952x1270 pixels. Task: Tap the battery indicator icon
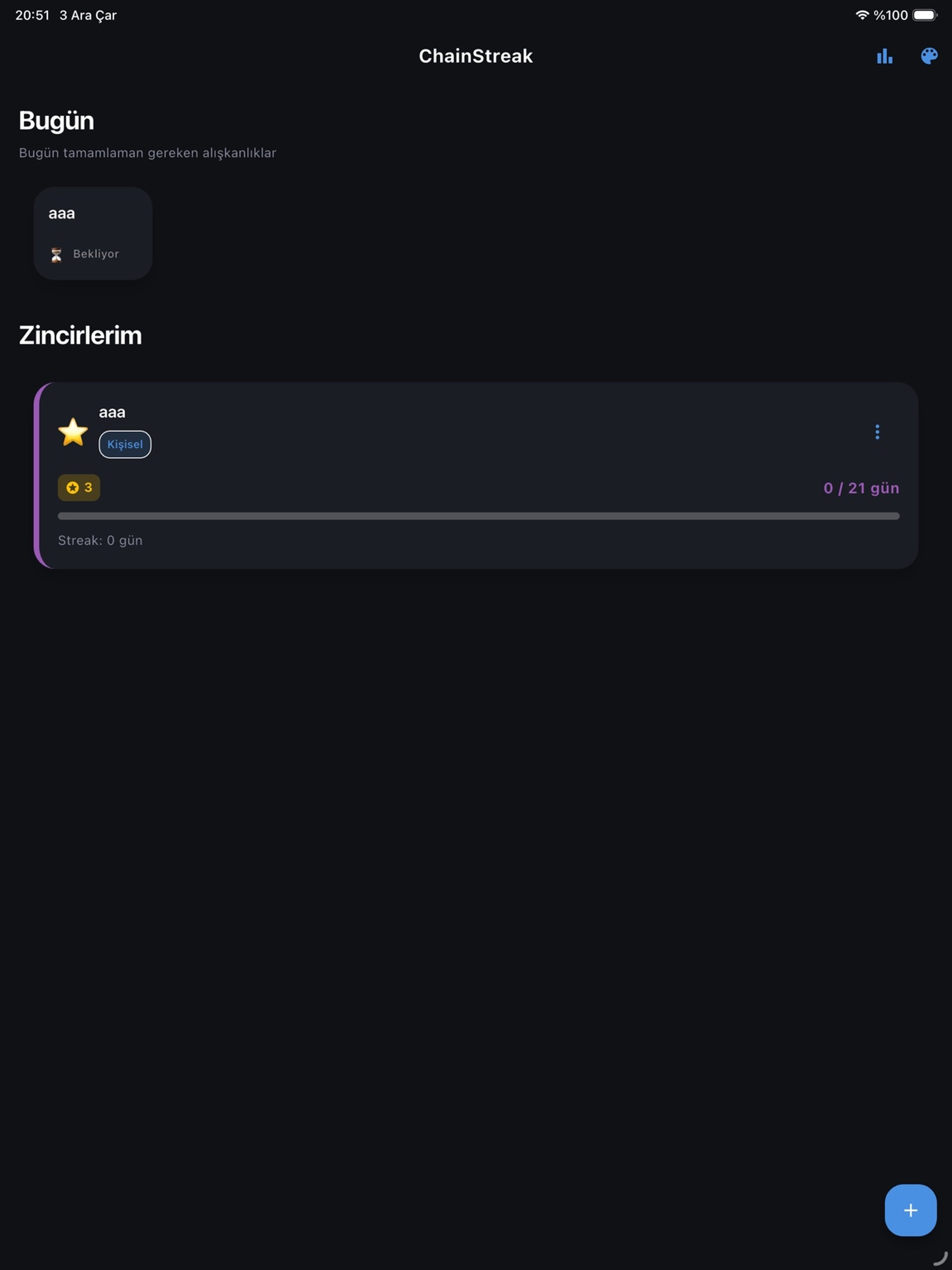coord(925,15)
